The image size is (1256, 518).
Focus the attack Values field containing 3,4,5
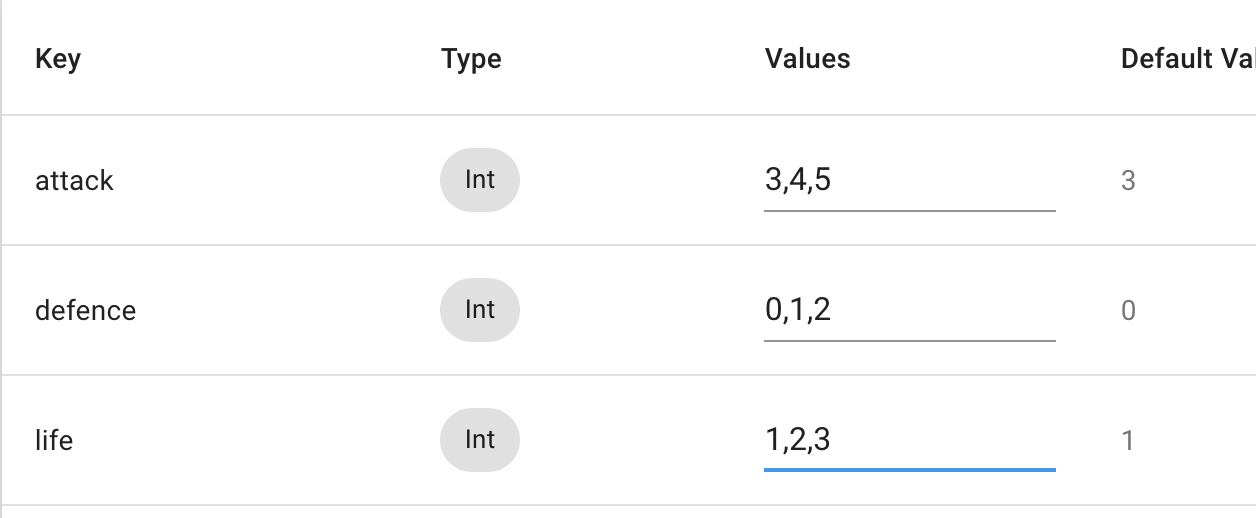click(x=910, y=181)
